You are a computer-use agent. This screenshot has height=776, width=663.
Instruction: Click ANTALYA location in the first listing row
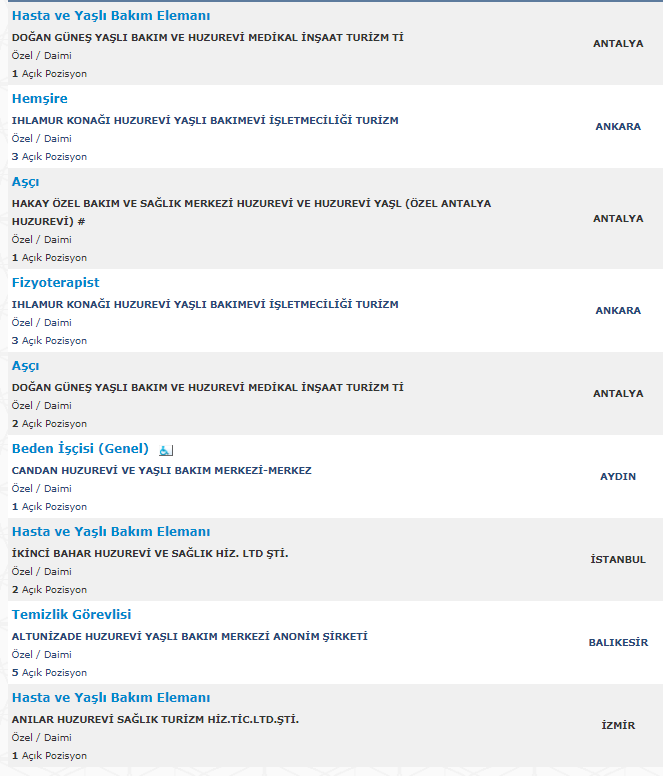pos(618,44)
